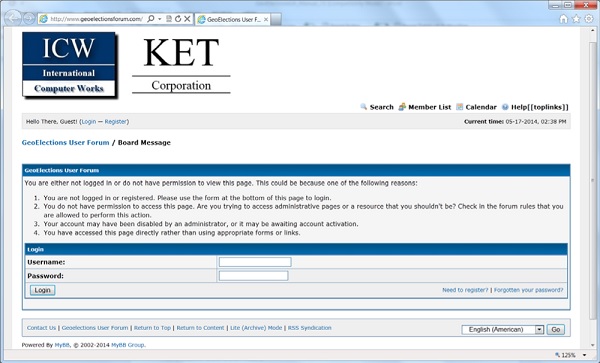
Task: Click the browser Forward arrow button
Action: pyautogui.click(x=29, y=18)
